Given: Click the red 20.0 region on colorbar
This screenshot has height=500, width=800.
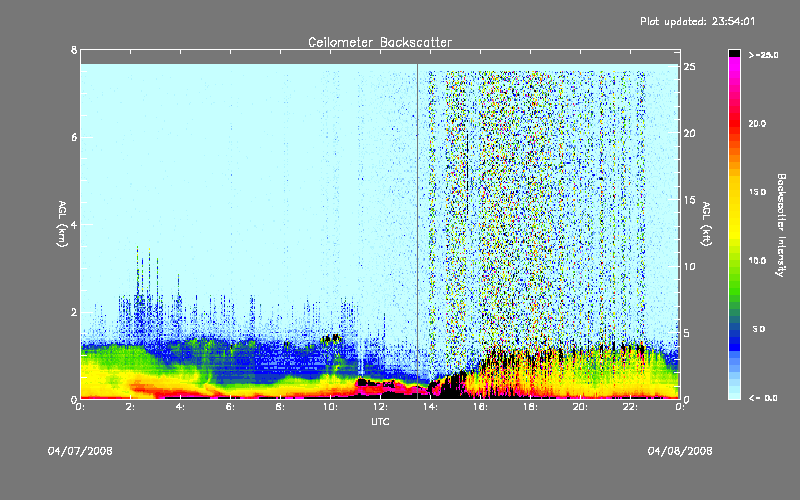Looking at the screenshot, I should (x=734, y=123).
